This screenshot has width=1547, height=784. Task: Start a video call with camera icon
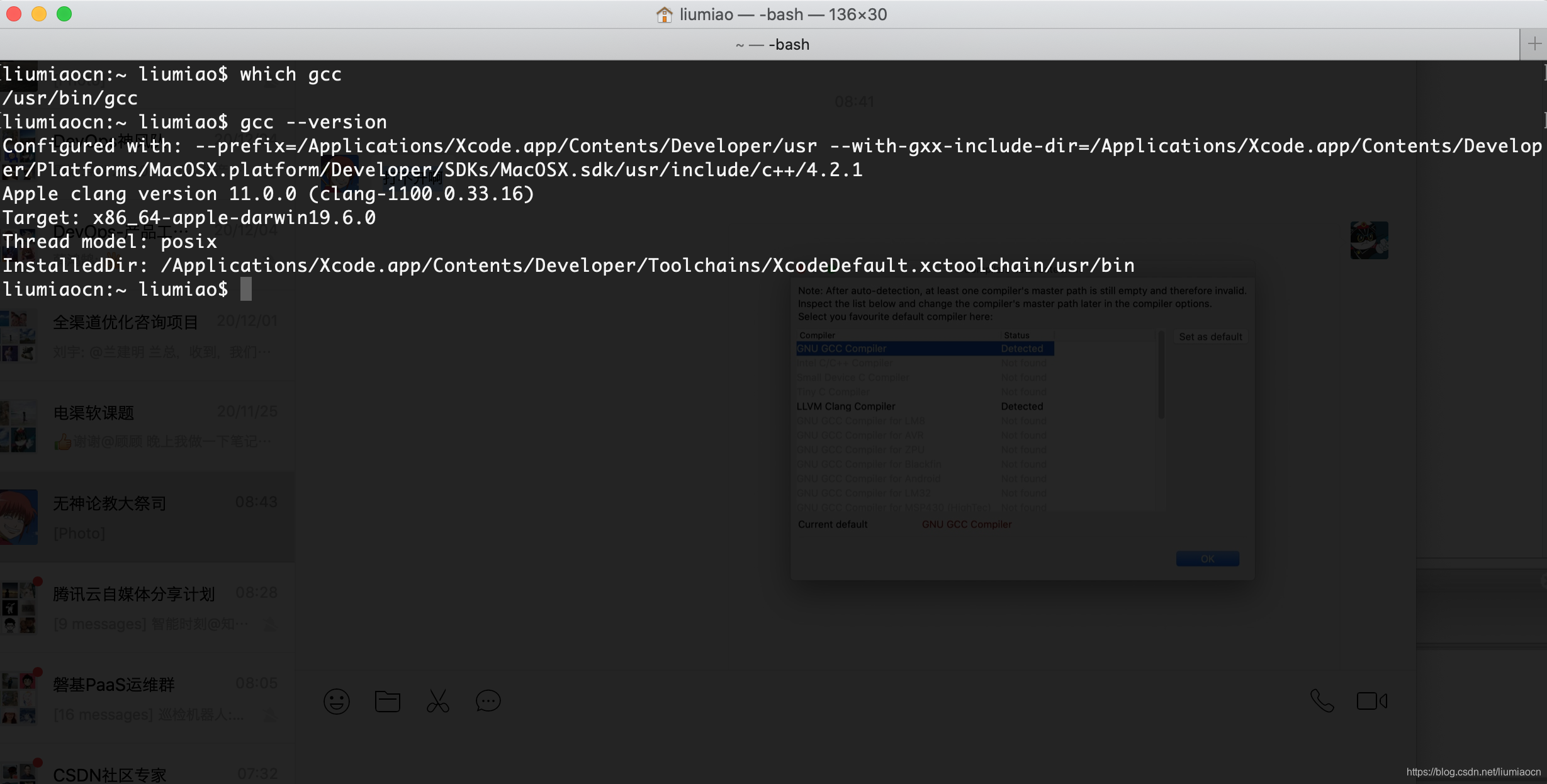[1372, 701]
